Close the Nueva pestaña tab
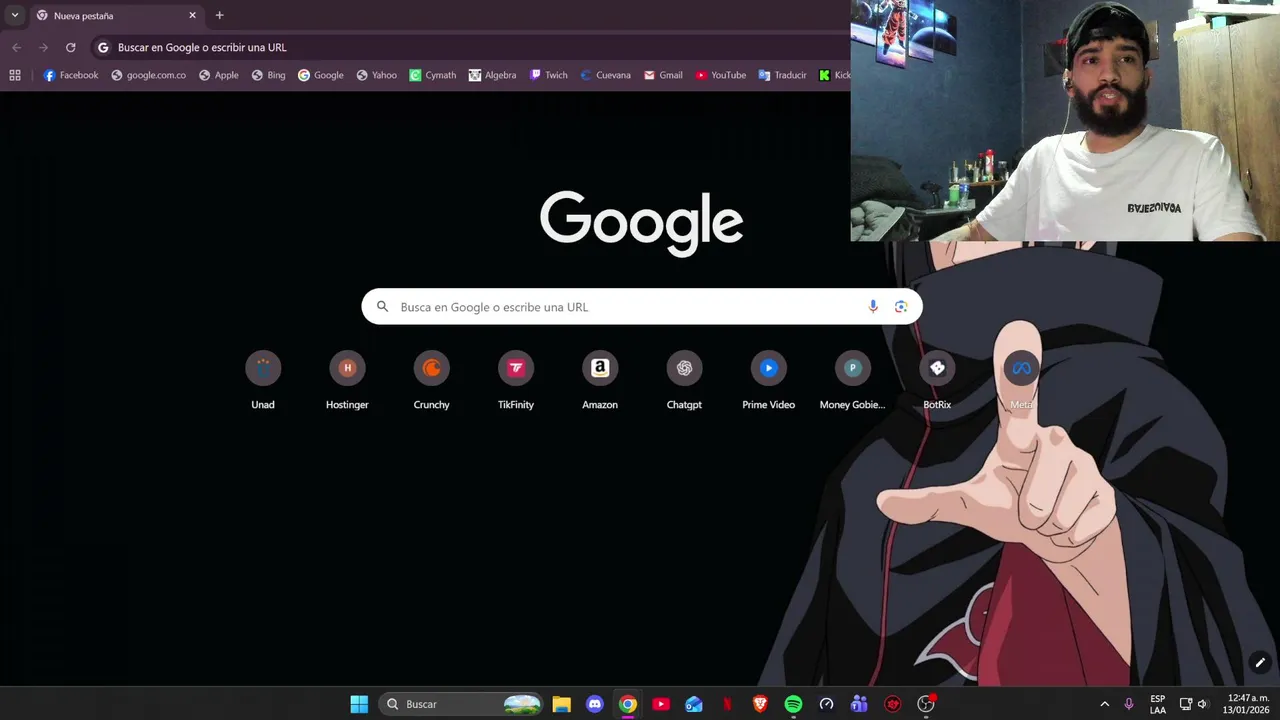Screen dimensions: 1280x720 (192, 15)
